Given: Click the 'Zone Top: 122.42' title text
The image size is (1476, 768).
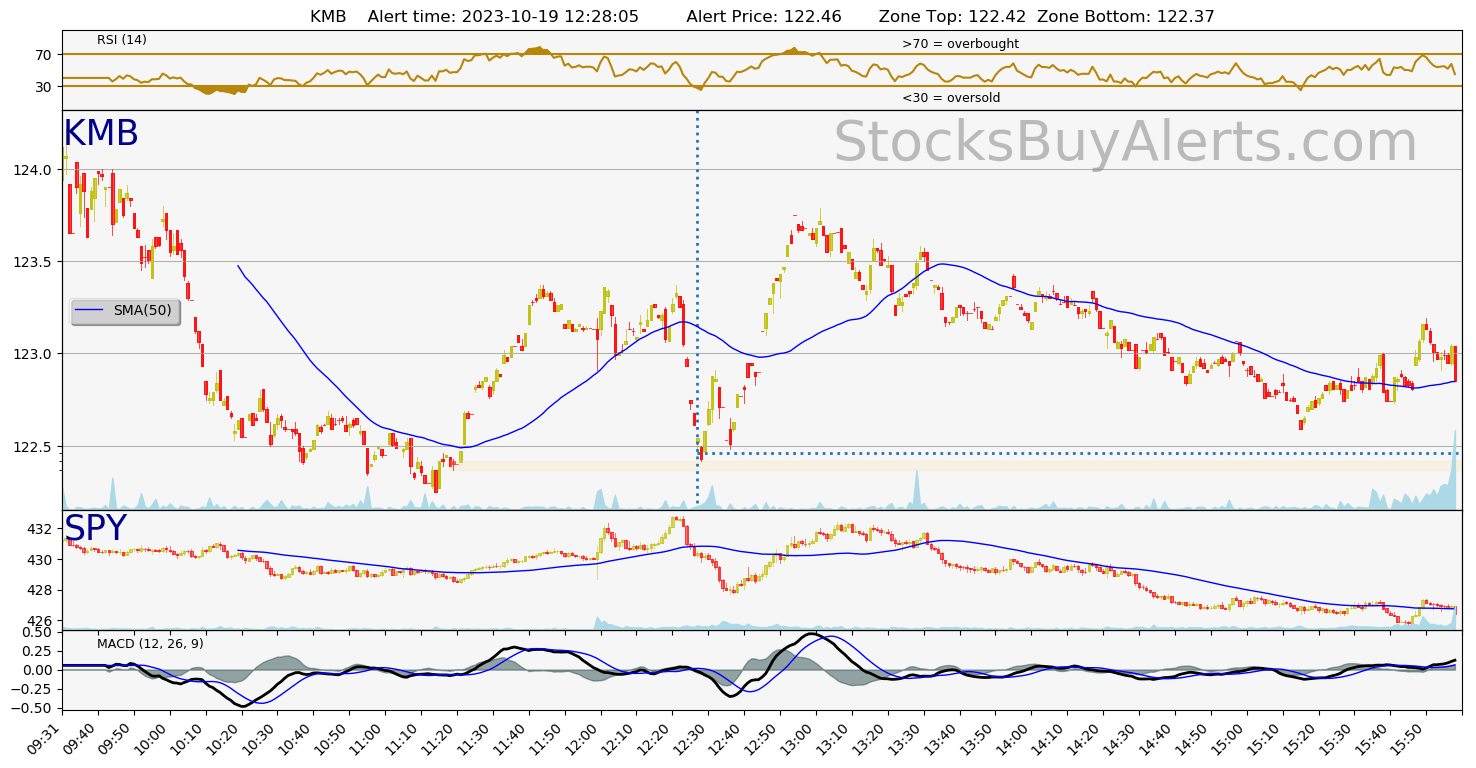Looking at the screenshot, I should tap(953, 17).
